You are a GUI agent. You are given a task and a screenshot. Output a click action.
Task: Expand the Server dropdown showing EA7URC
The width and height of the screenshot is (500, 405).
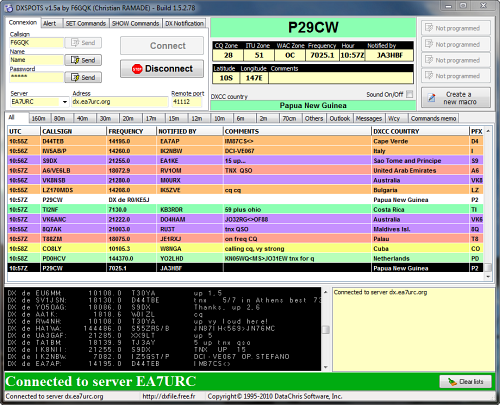pyautogui.click(x=65, y=102)
